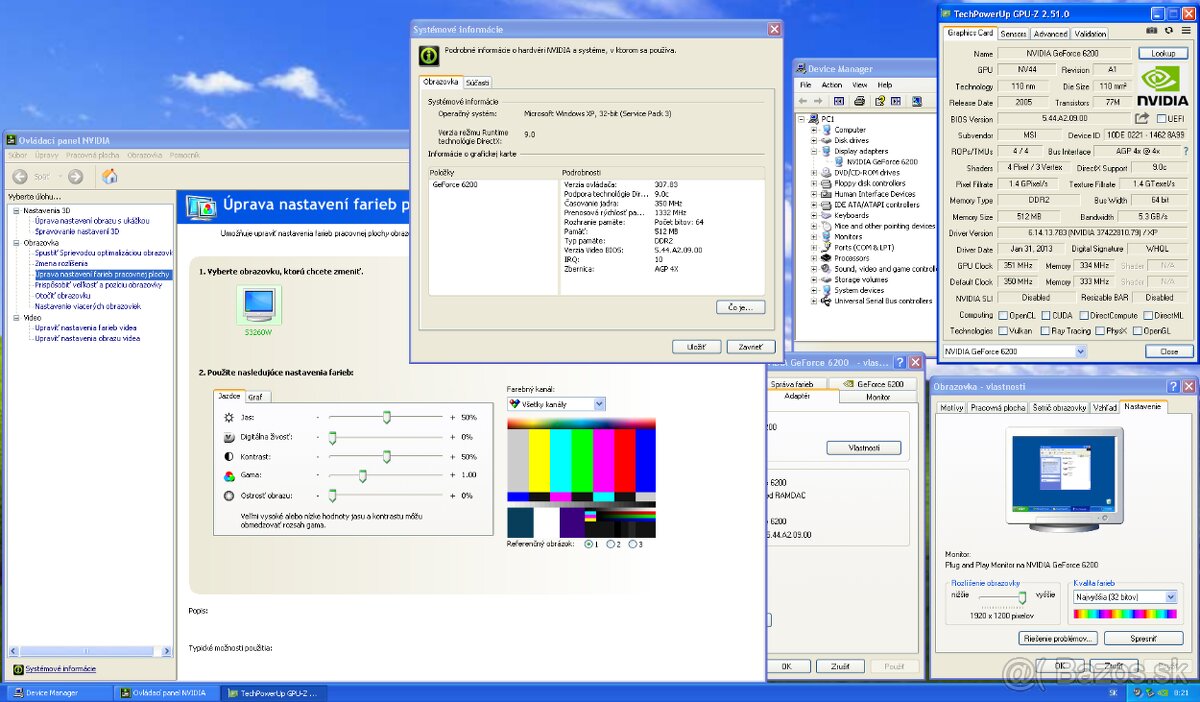Click the NVIDIA panel Forward arrow button
The height and width of the screenshot is (702, 1200).
[x=75, y=177]
